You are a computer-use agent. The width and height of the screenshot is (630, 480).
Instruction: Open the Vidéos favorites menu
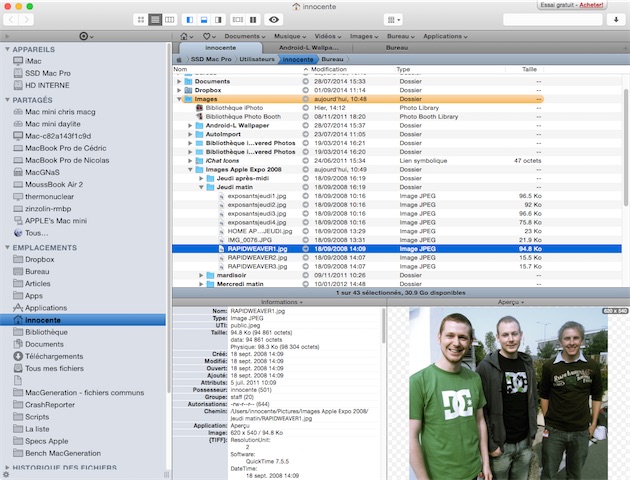click(328, 36)
